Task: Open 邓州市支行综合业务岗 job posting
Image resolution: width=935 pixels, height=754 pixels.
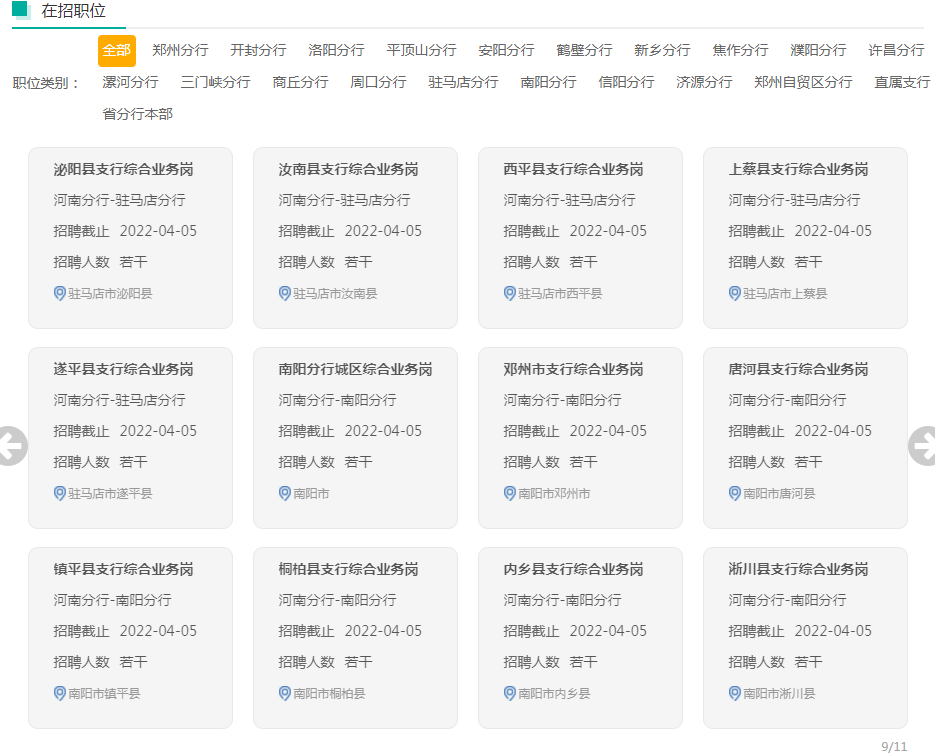Action: pos(573,369)
